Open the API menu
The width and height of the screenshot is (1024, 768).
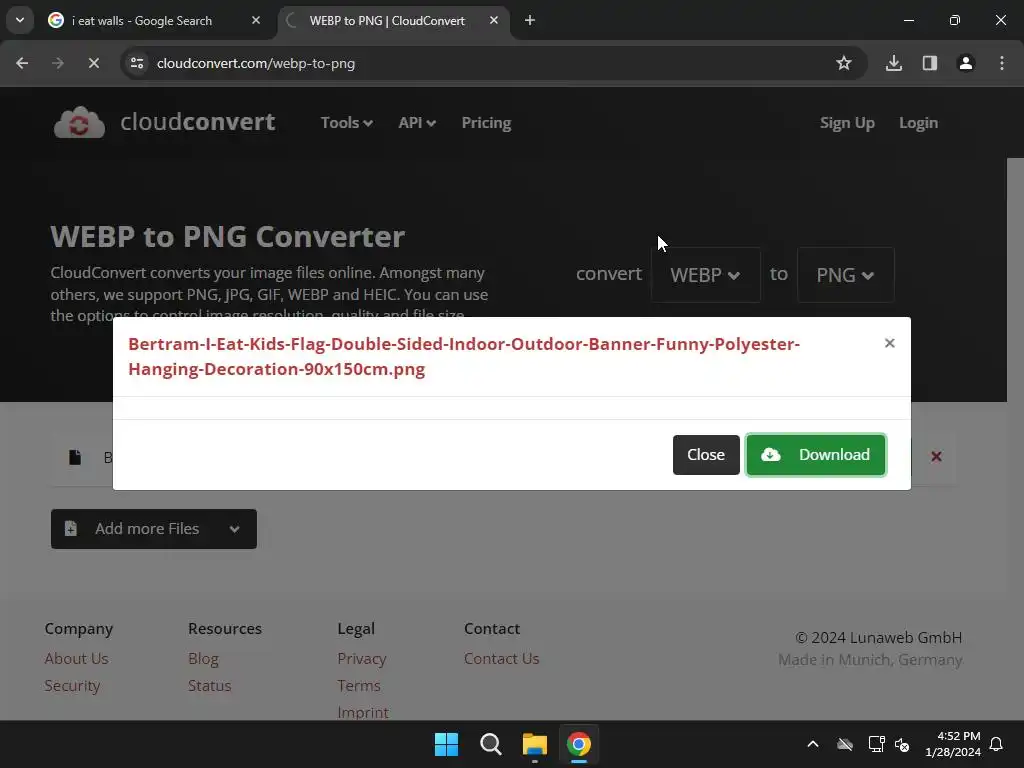click(417, 123)
